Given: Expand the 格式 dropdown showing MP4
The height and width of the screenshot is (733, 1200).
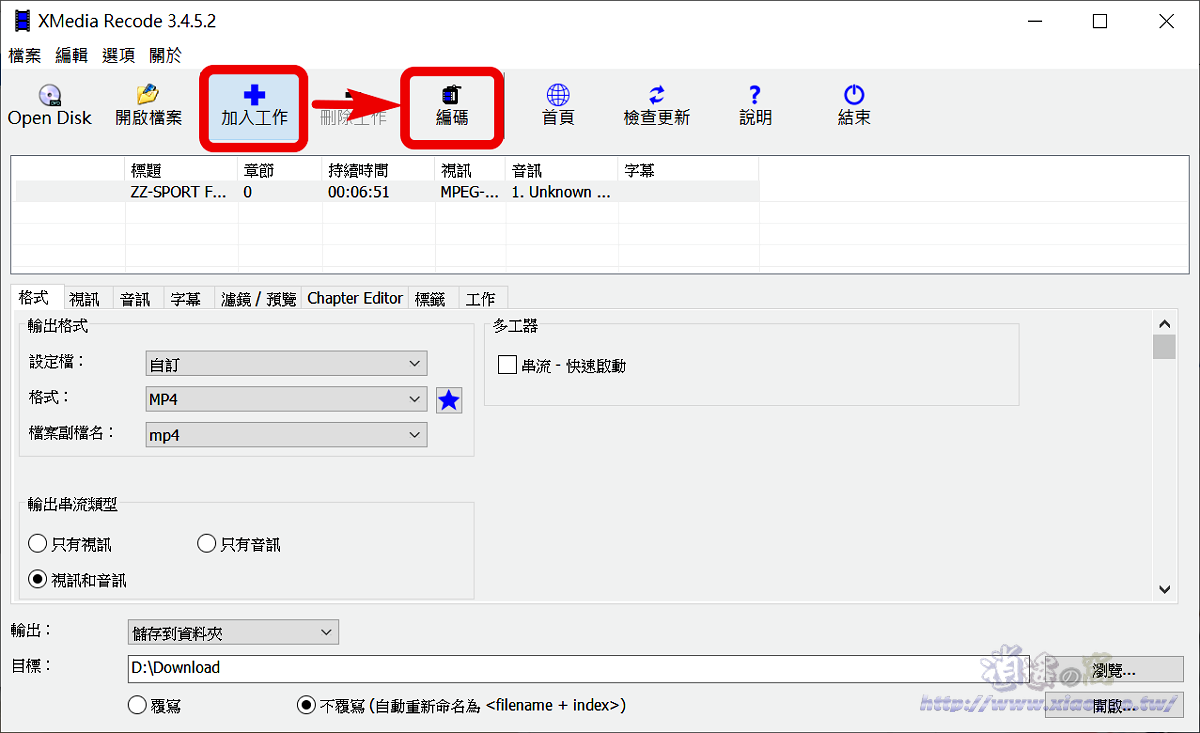Looking at the screenshot, I should click(x=286, y=399).
